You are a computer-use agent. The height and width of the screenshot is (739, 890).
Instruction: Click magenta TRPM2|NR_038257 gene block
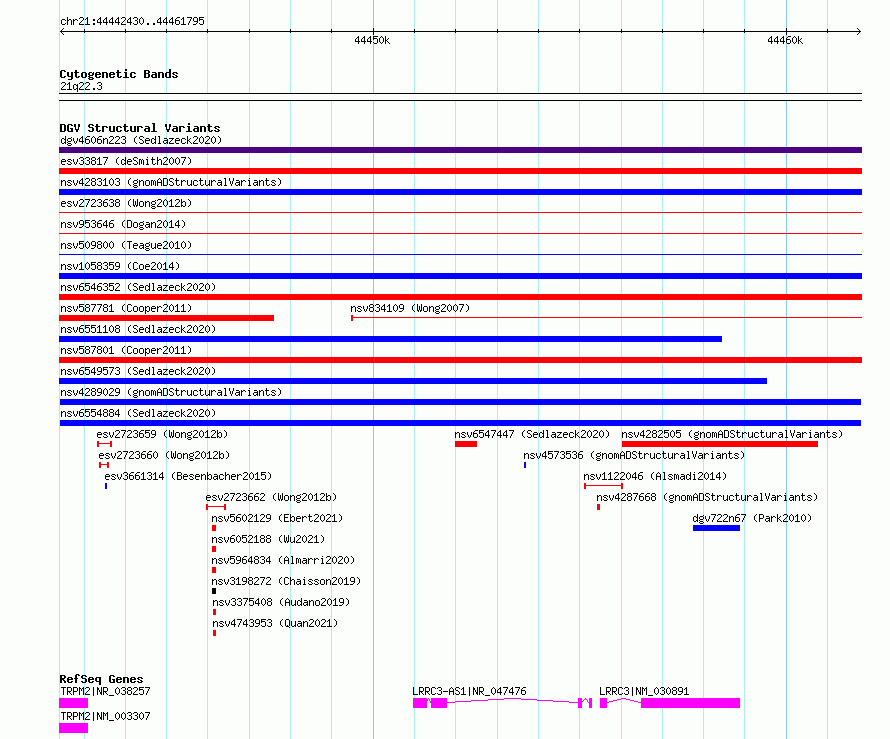coord(74,703)
